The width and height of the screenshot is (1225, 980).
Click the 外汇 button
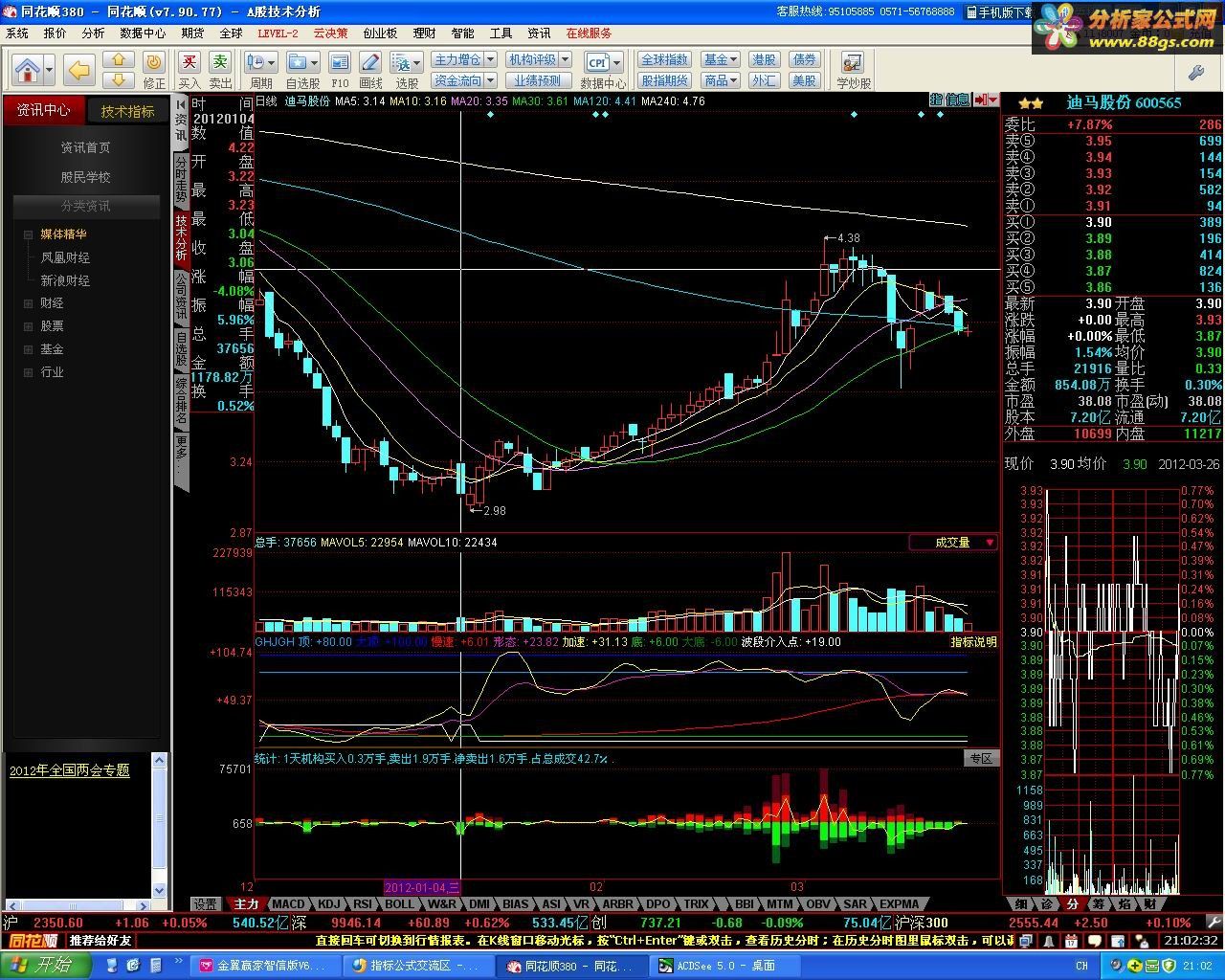(764, 80)
